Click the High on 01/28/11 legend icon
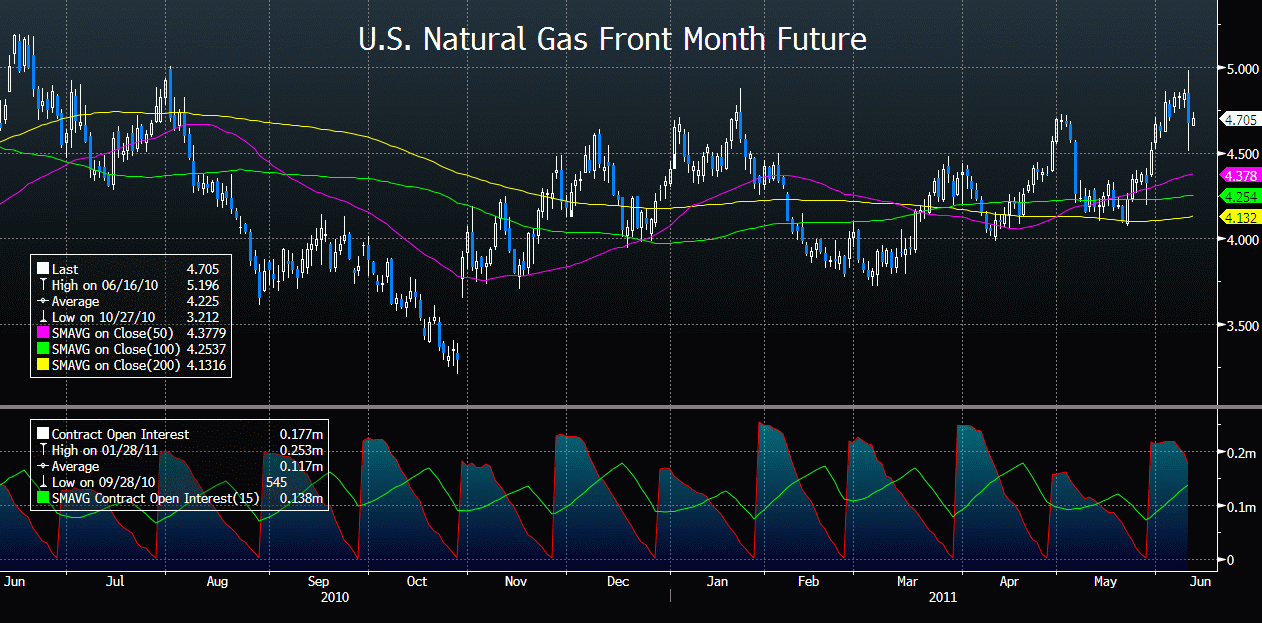The image size is (1262, 623). coord(42,450)
